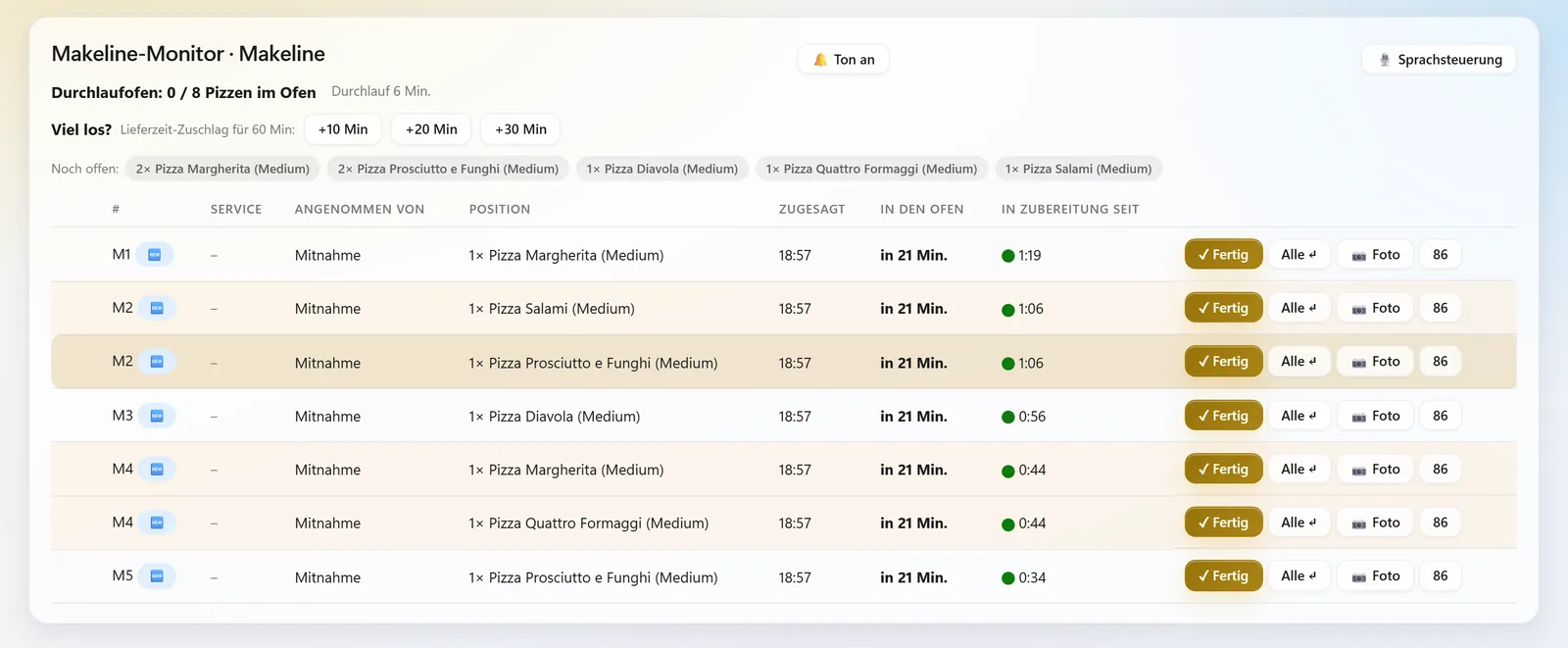Add +10 Min delivery time surcharge
Screen dimensions: 1568x648
[x=343, y=129]
